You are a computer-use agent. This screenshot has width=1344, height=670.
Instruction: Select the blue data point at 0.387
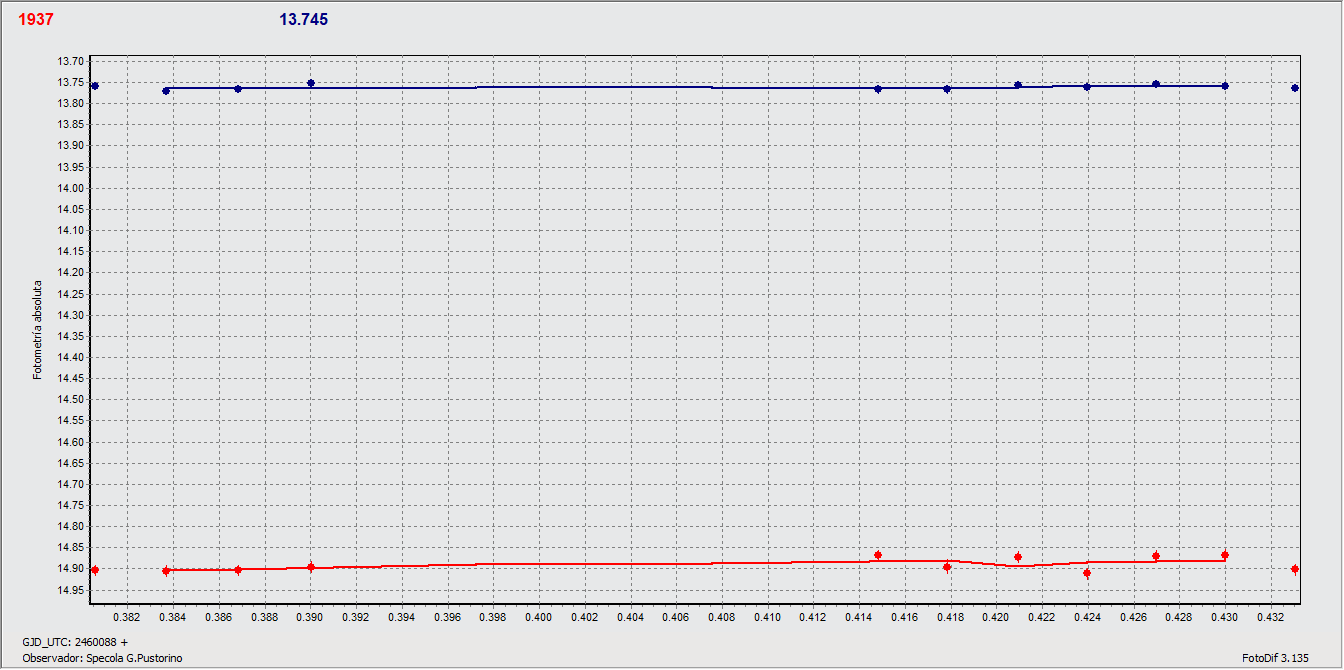(x=238, y=89)
